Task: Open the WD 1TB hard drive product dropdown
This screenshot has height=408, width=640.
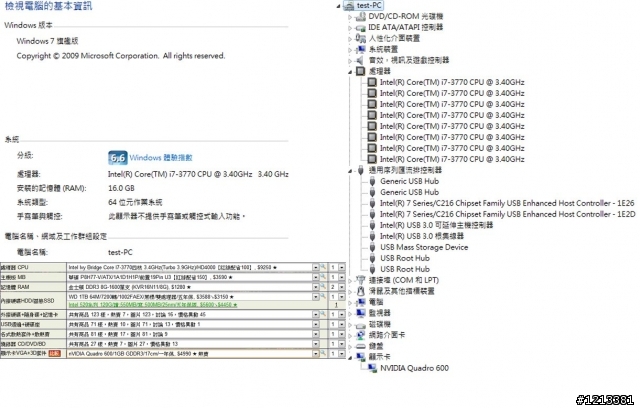Action: tap(316, 297)
